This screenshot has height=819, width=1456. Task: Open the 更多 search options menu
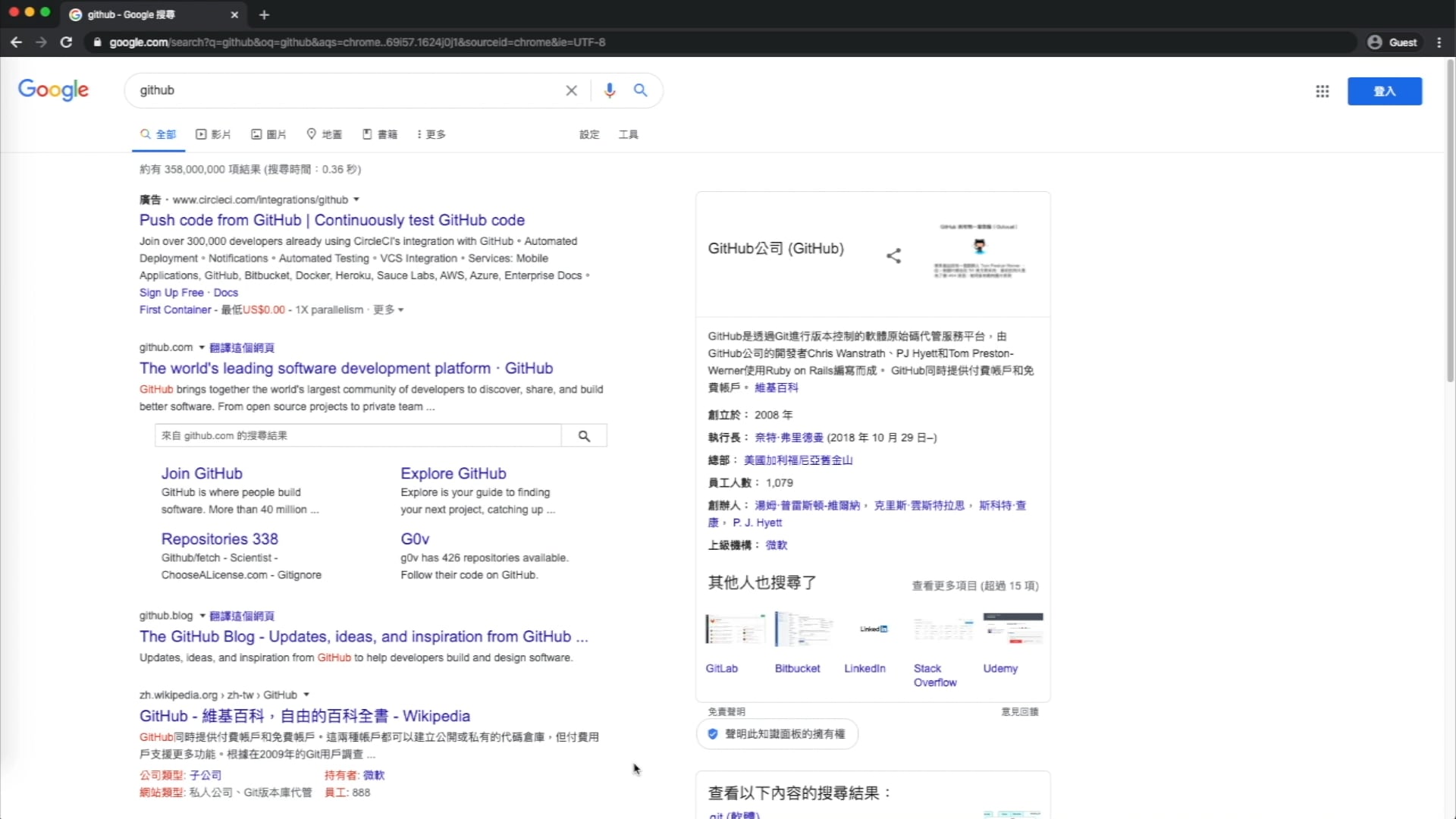(x=430, y=134)
